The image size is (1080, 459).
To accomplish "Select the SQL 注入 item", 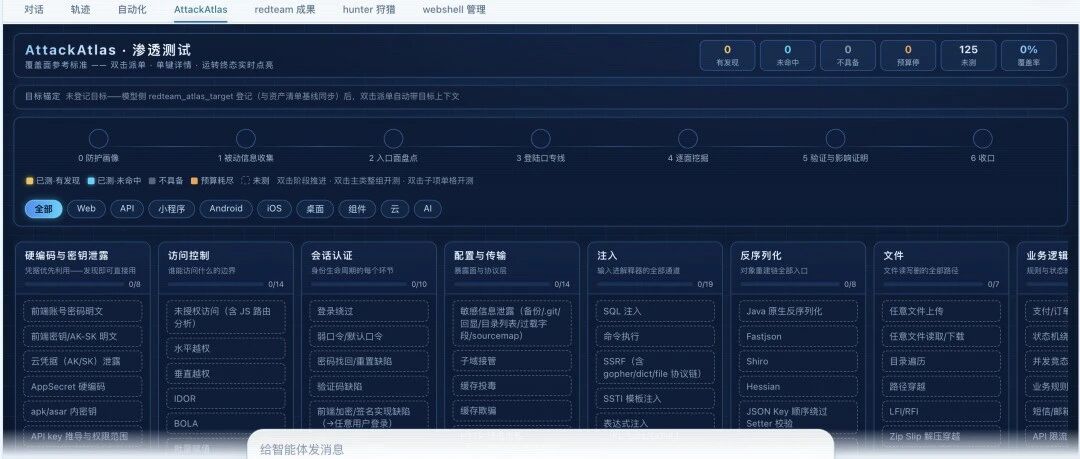I will pyautogui.click(x=655, y=311).
